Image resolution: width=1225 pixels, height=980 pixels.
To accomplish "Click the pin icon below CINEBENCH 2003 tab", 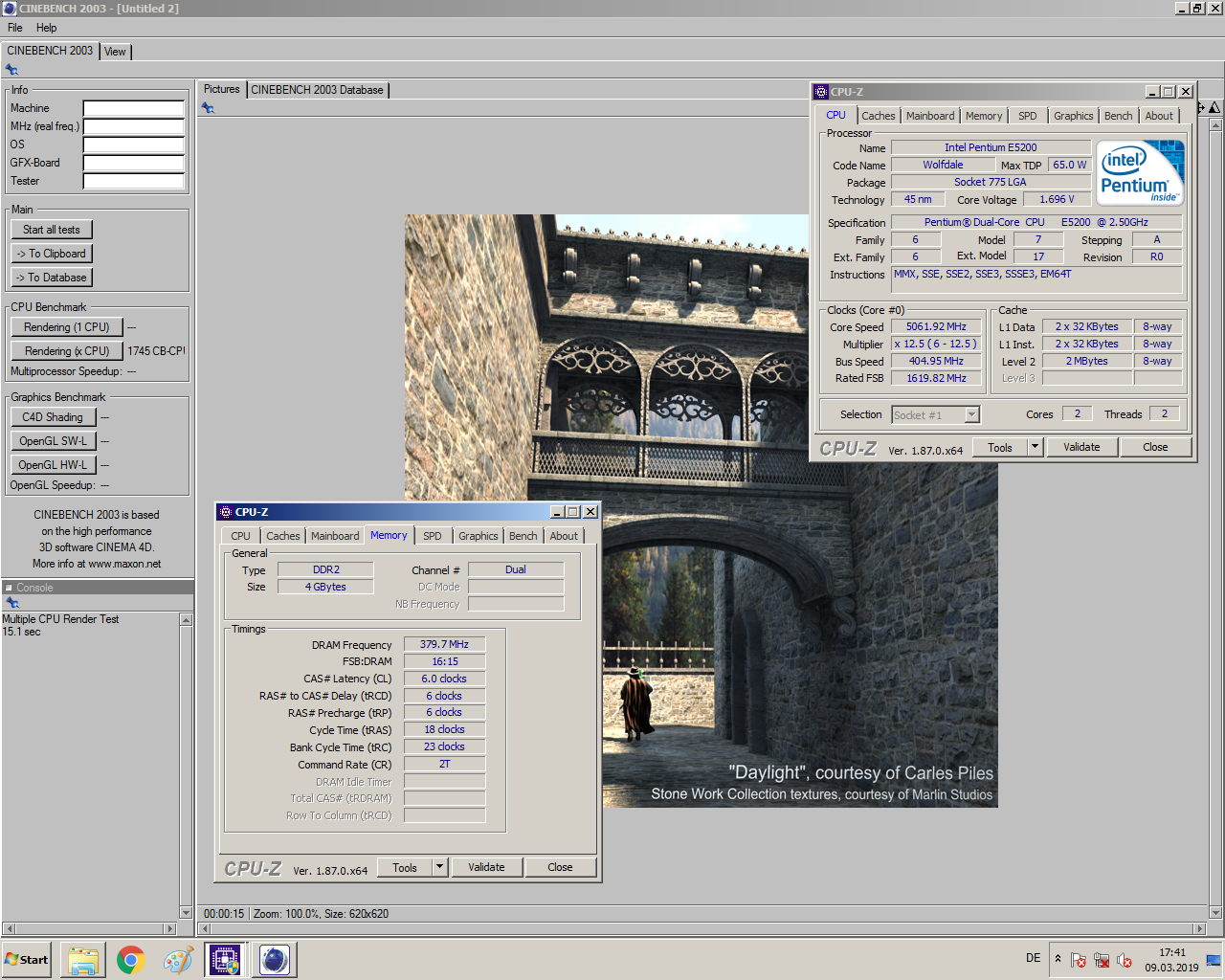I will pos(11,70).
